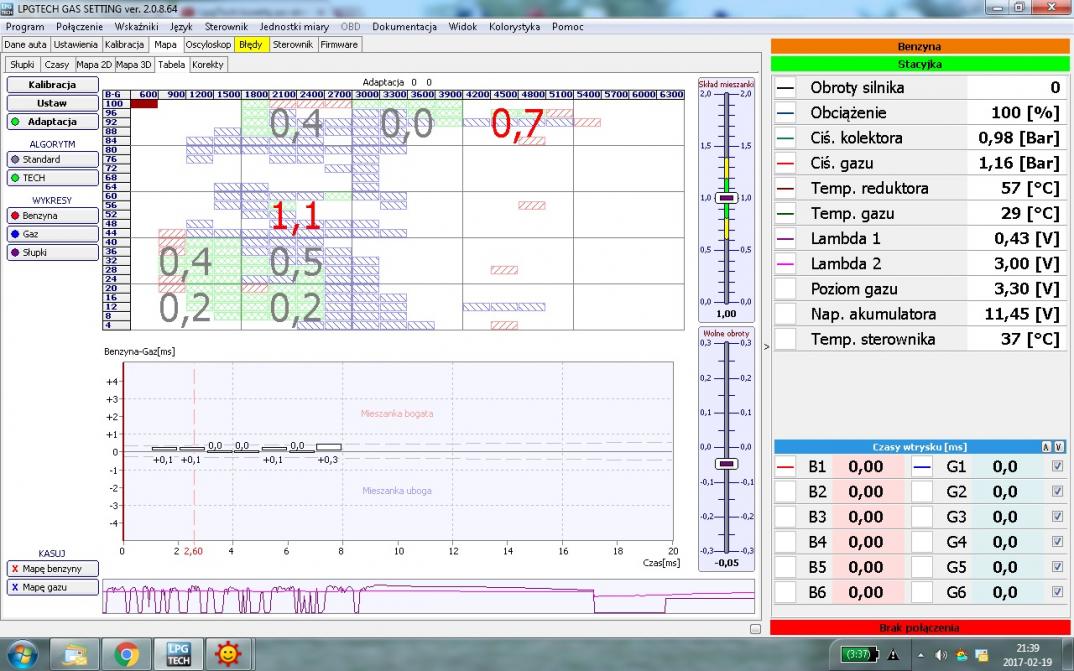
Task: Click the red 0,7 value in the map table
Action: click(x=517, y=125)
